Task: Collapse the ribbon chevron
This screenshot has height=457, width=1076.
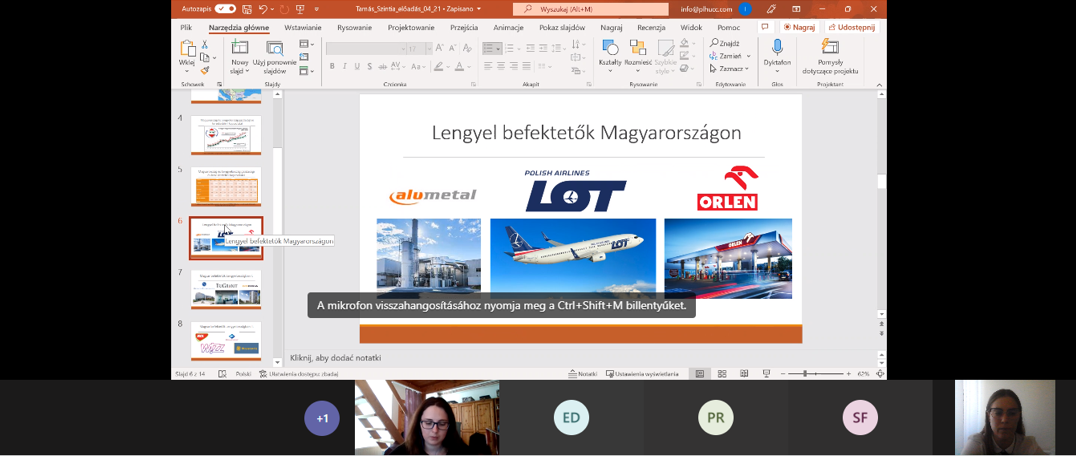Action: 880,84
